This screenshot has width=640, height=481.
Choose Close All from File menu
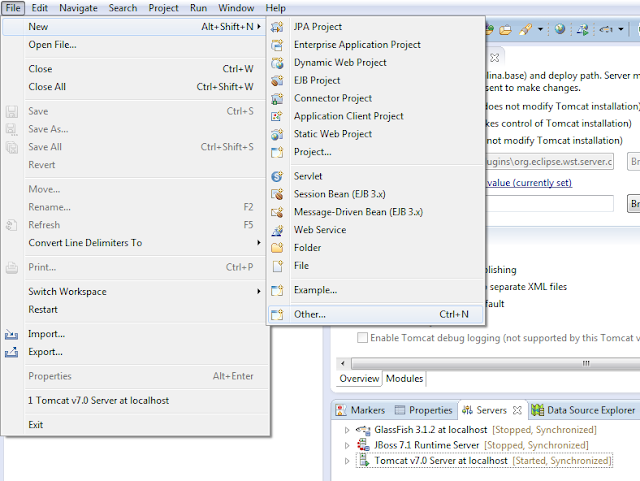tap(134, 87)
